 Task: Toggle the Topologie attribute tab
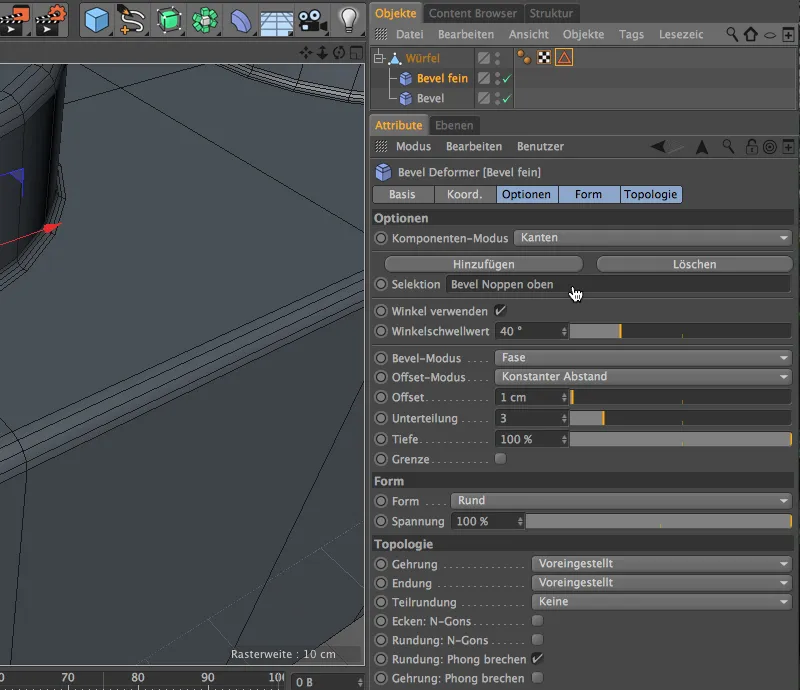coord(651,194)
